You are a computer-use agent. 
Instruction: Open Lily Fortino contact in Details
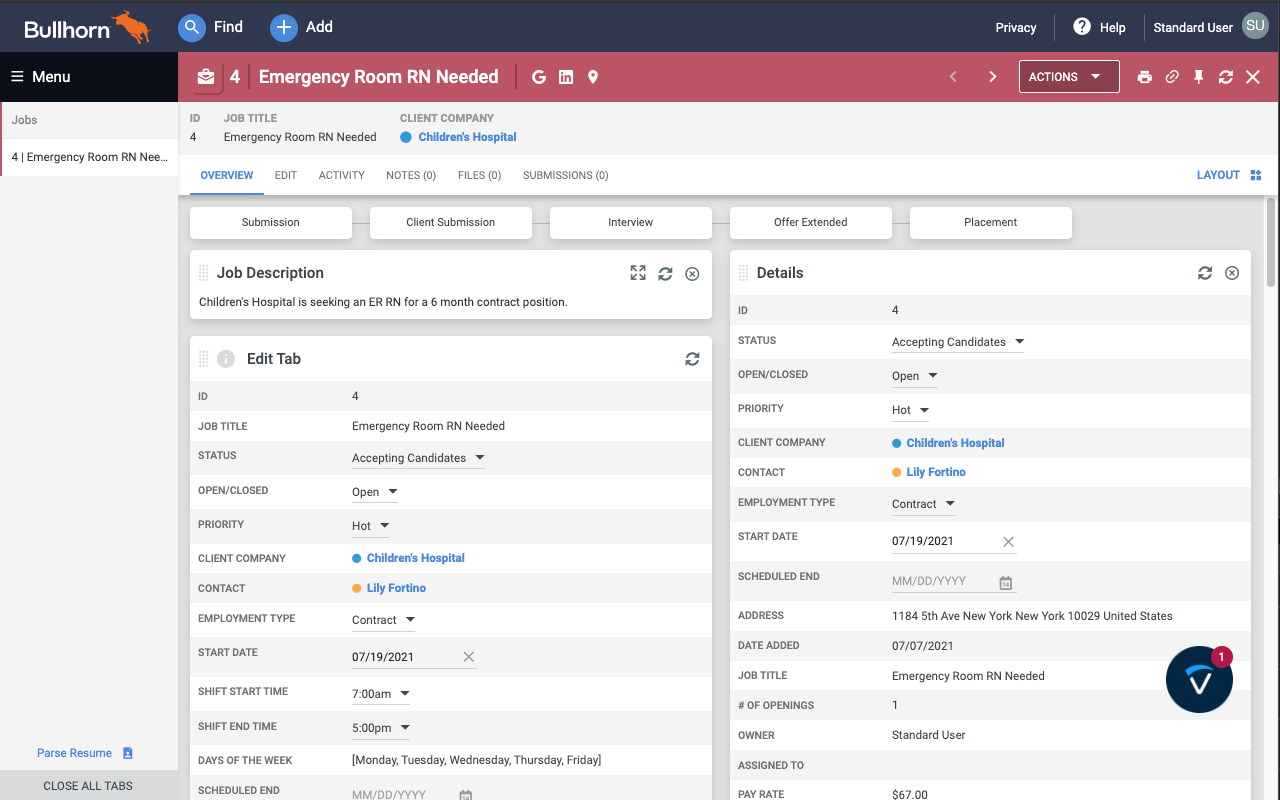pyautogui.click(x=936, y=472)
